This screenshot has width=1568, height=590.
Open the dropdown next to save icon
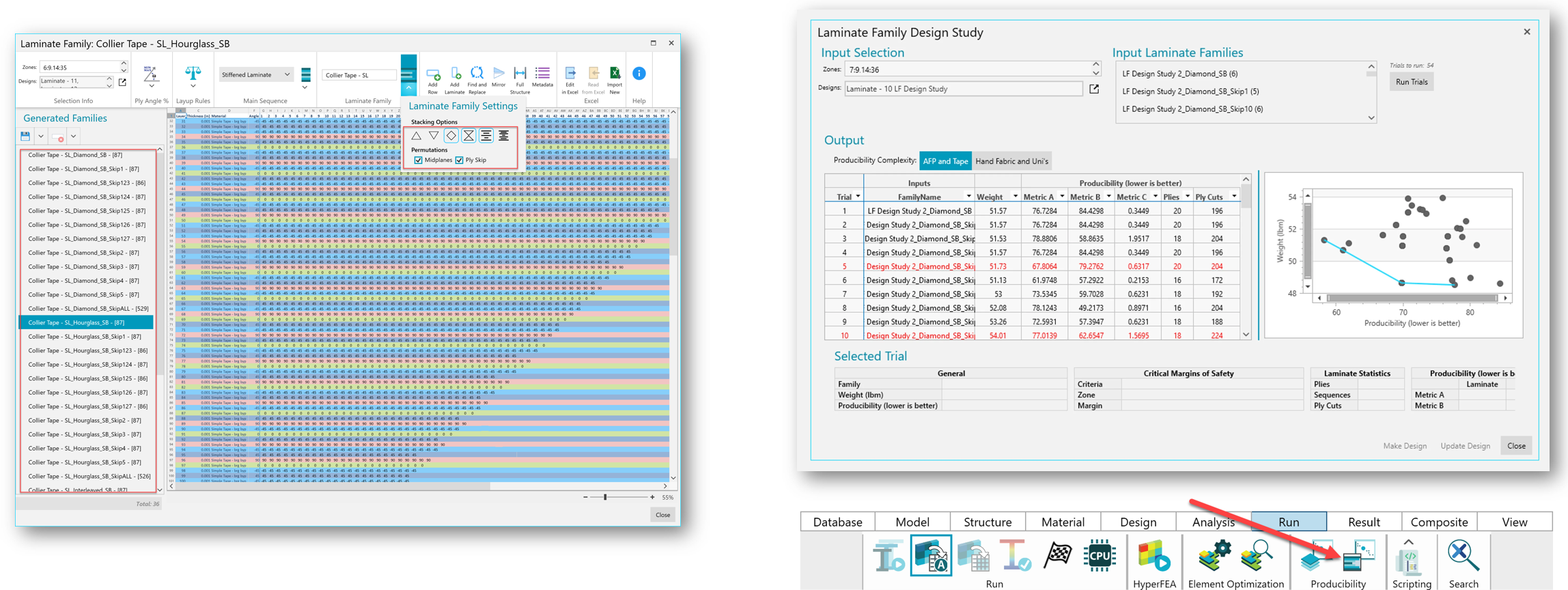[41, 136]
